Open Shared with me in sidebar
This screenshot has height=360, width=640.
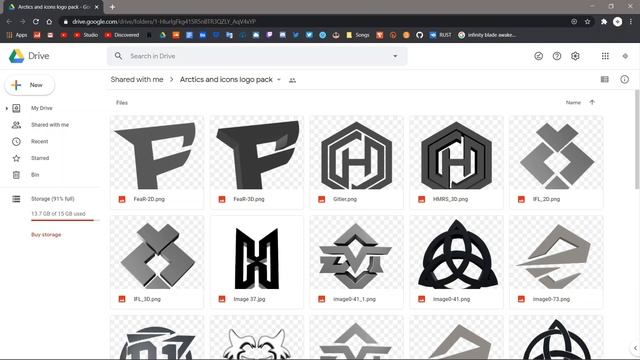coord(50,125)
